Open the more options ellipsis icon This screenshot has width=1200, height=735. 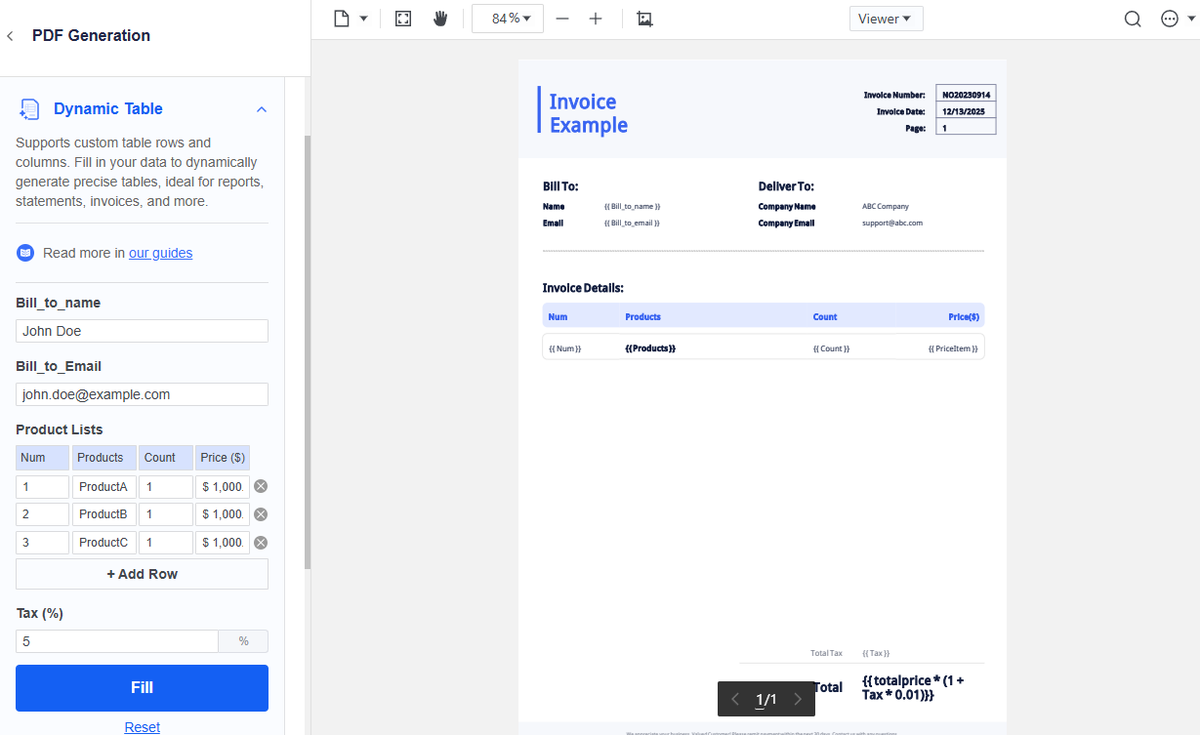click(1169, 19)
